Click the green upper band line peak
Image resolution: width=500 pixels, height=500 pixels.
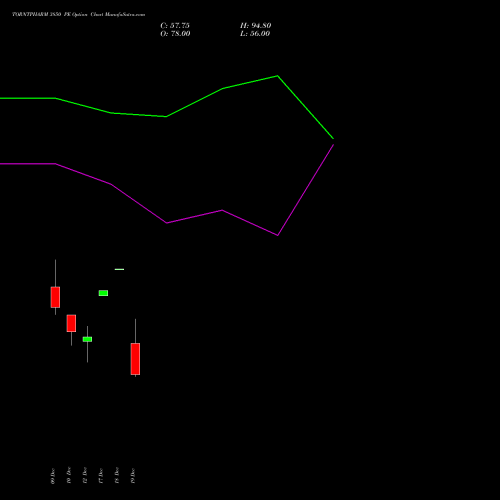[x=277, y=76]
